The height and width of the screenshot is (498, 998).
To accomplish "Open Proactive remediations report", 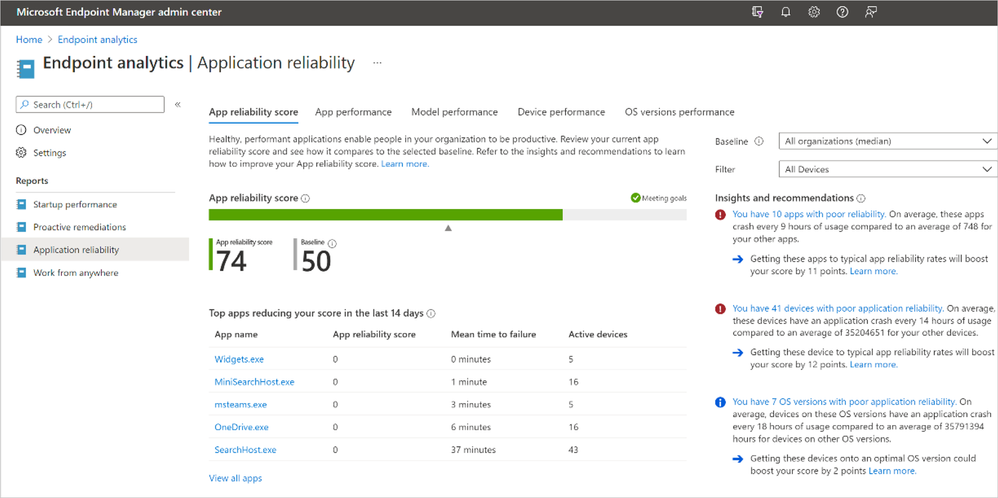I will pos(80,227).
